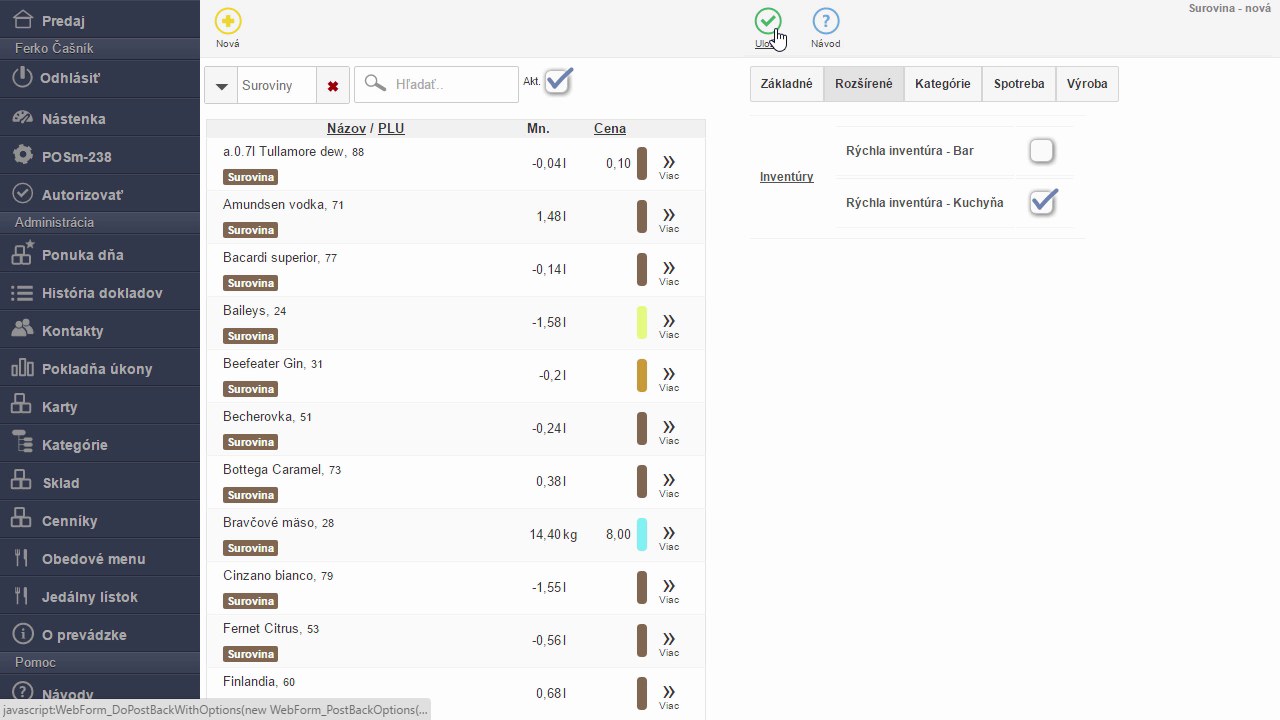1280x720 pixels.
Task: Uncheck Rýchla inventúra - Kuchyňa checkbox
Action: coord(1043,203)
